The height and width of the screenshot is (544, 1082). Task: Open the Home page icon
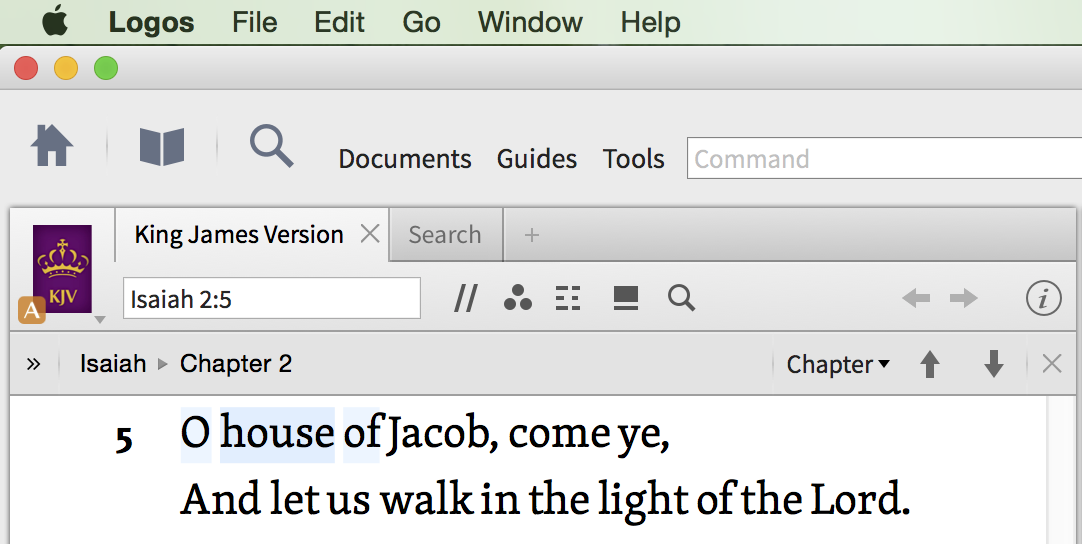[52, 146]
